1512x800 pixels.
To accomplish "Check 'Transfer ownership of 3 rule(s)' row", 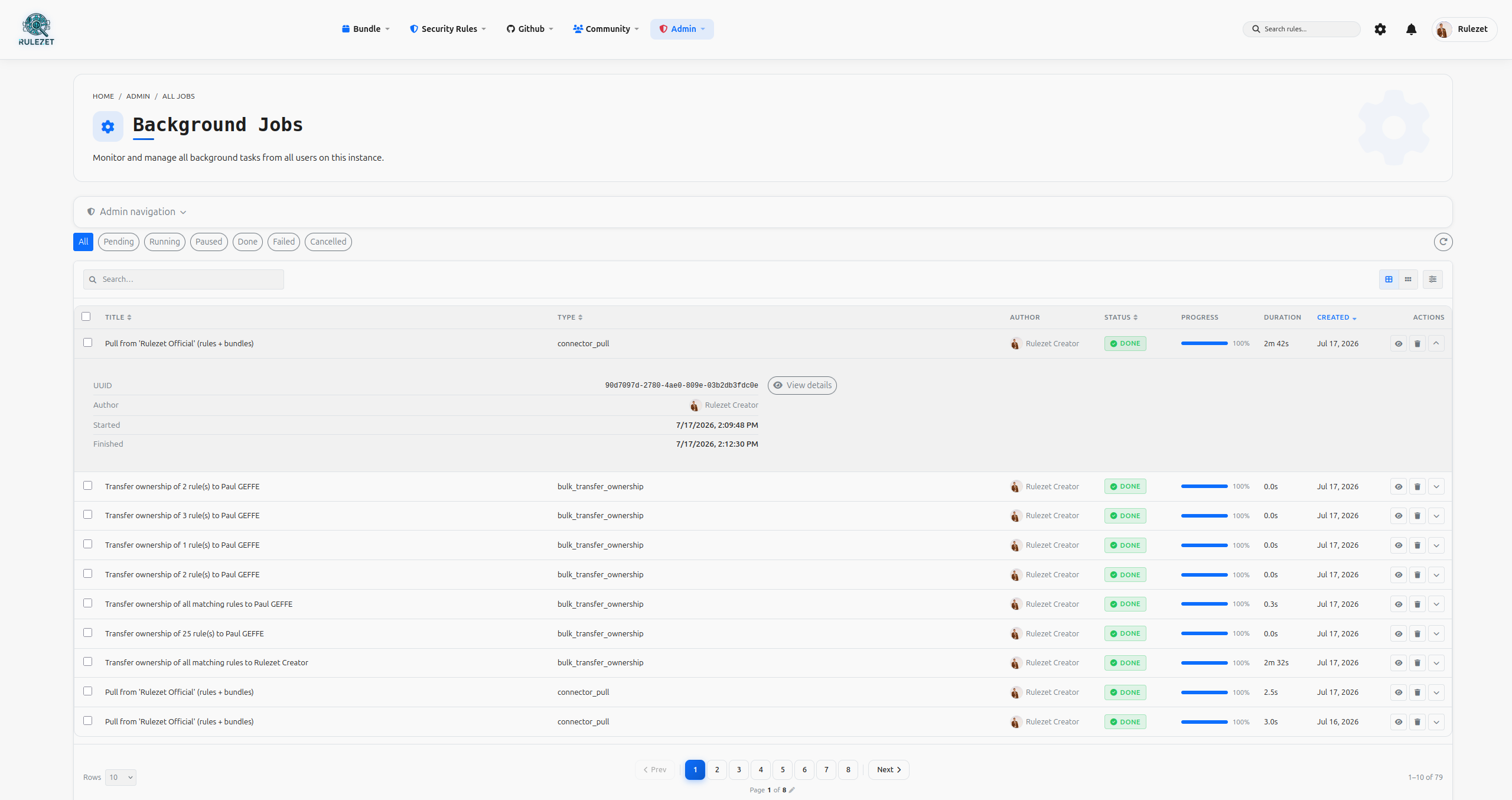I will [x=88, y=515].
